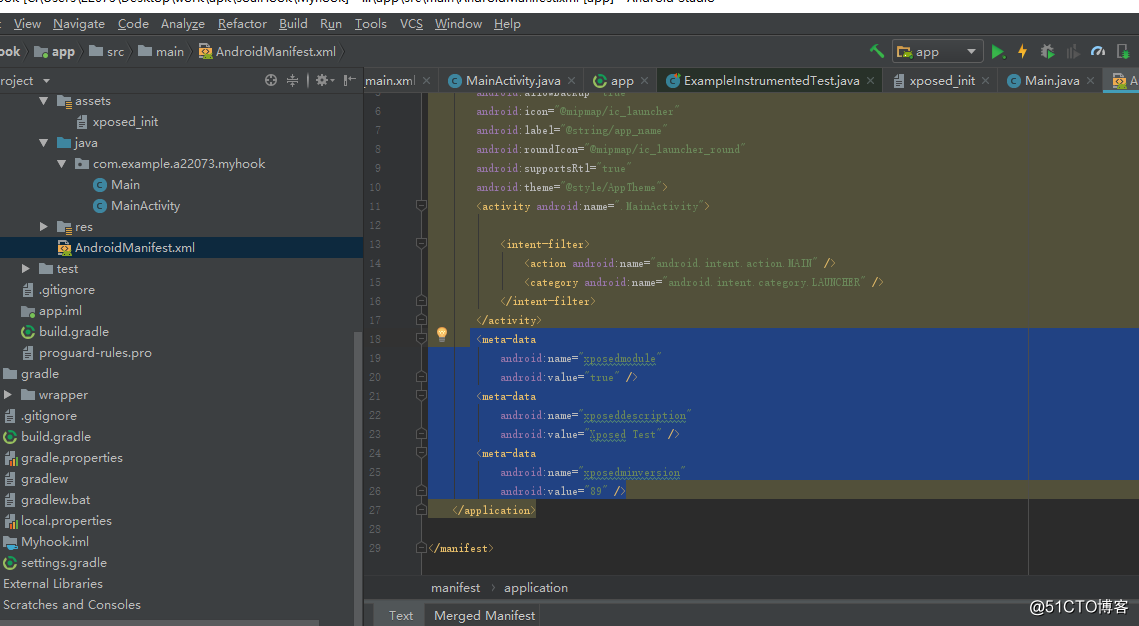The image size is (1139, 626).
Task: Select proguard-rules.pro in project tree
Action: 95,353
